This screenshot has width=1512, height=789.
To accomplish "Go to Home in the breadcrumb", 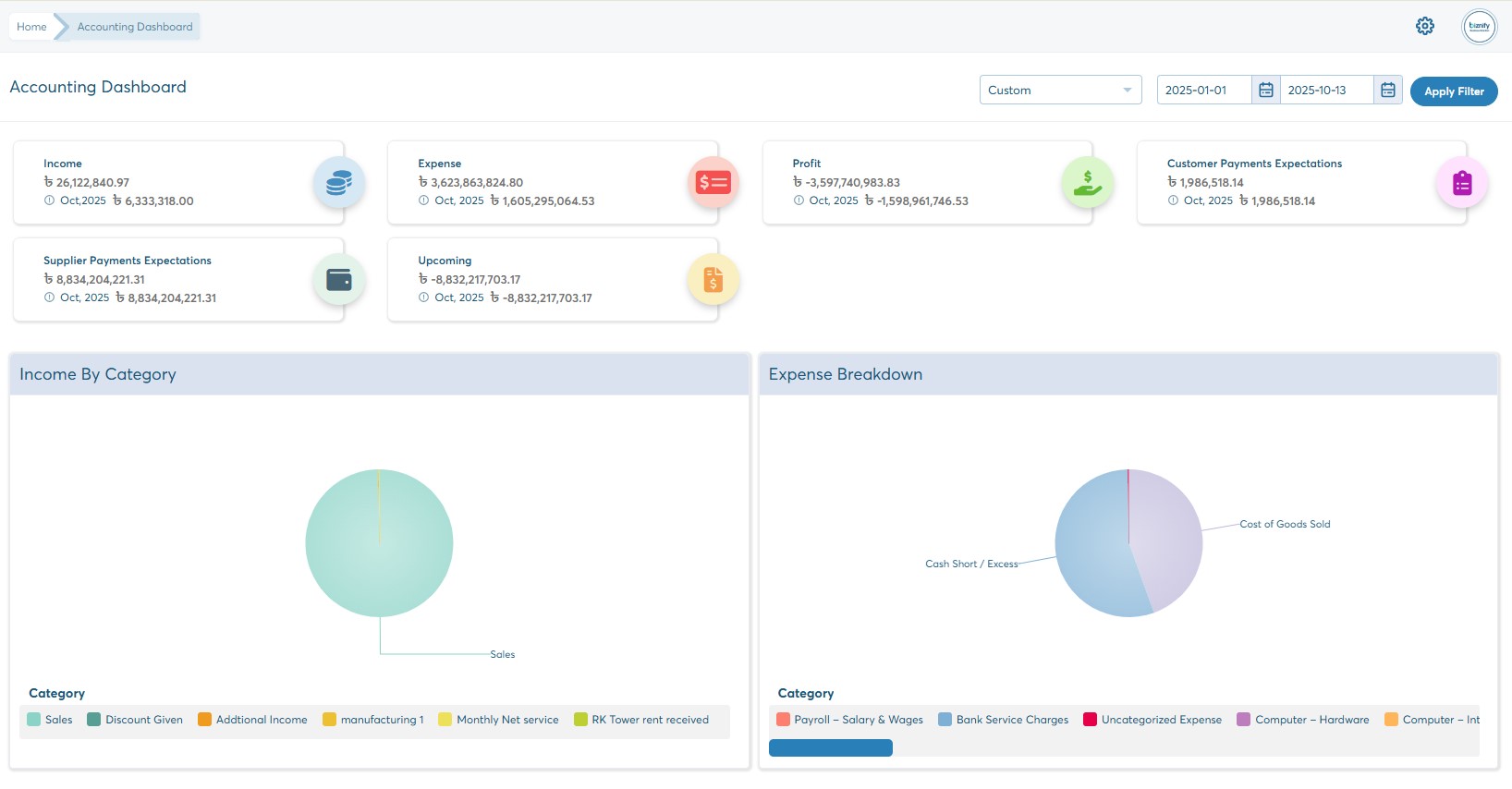I will click(31, 27).
